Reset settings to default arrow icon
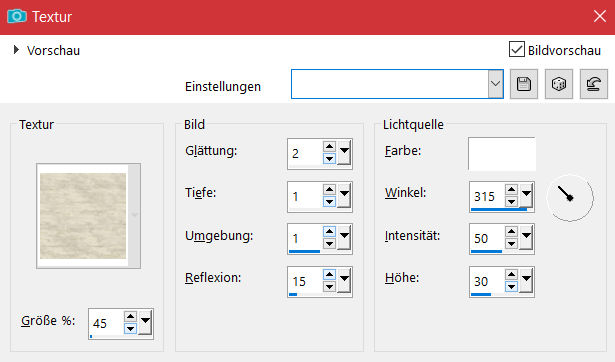 593,84
